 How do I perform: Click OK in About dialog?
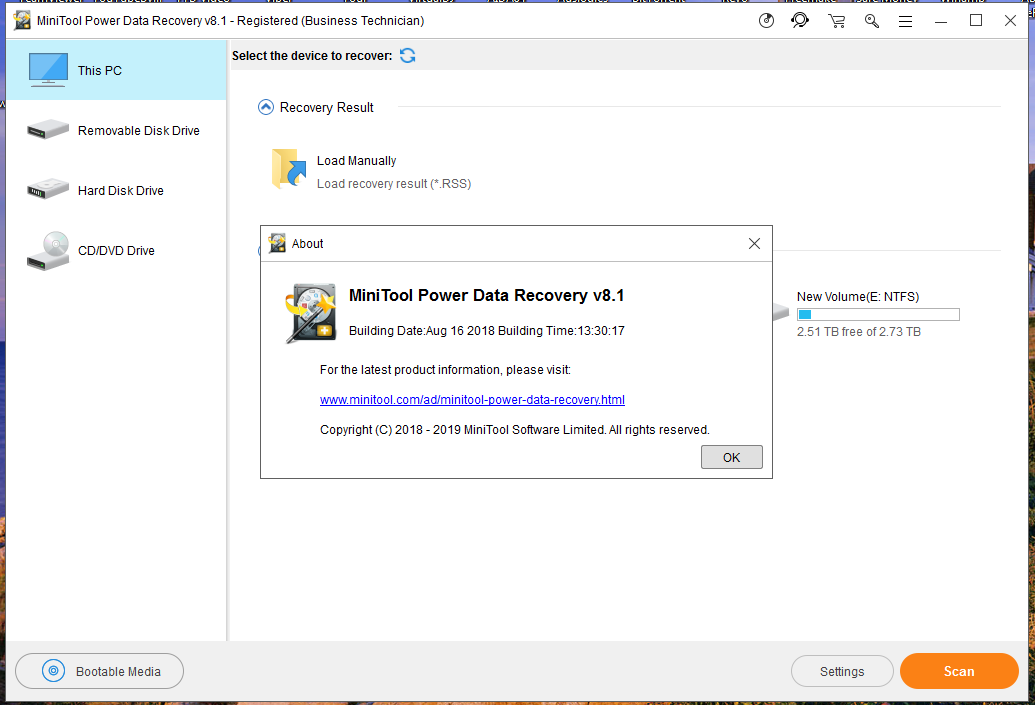[x=731, y=457]
